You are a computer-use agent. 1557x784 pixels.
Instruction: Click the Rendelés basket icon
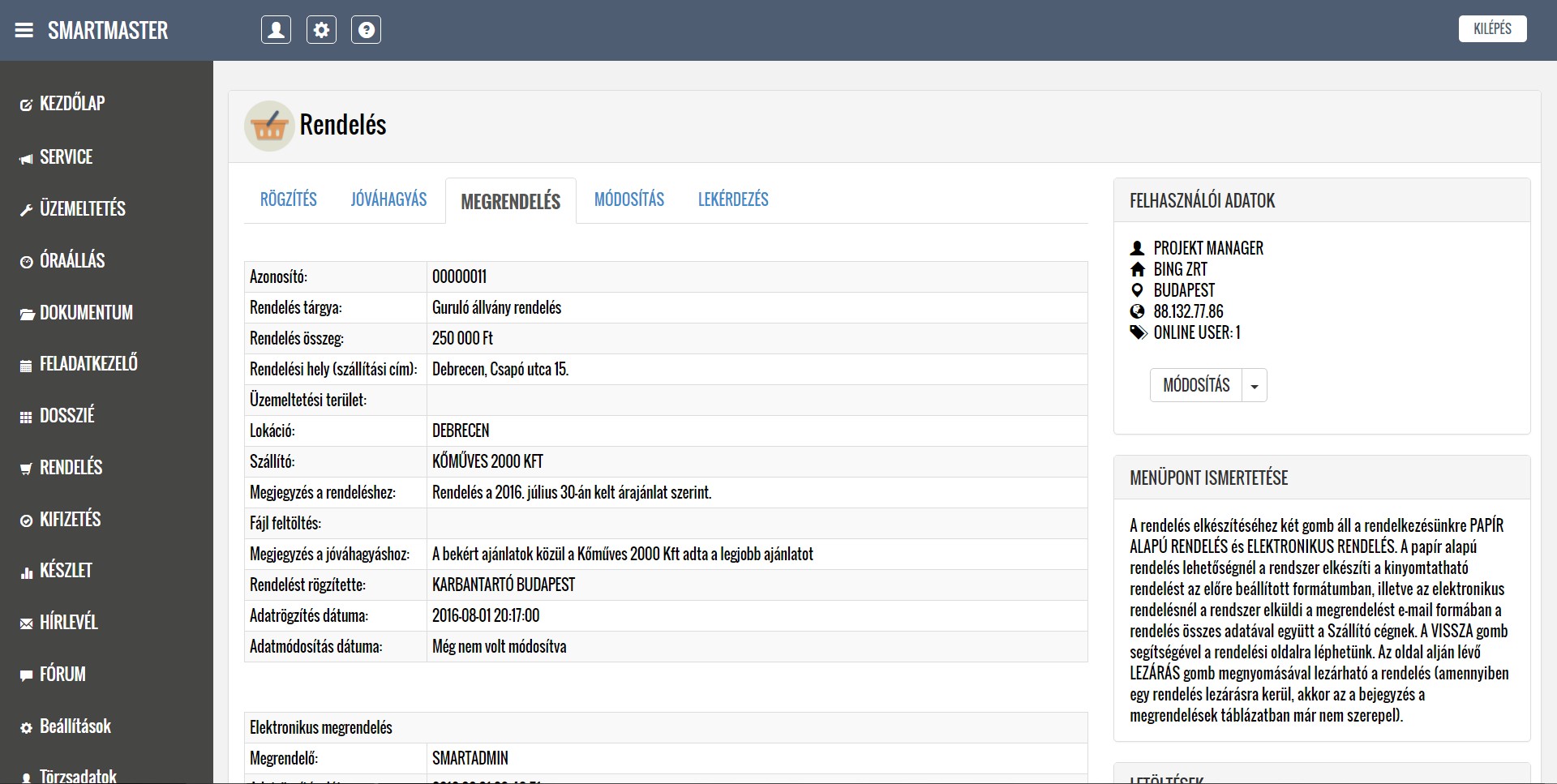269,126
